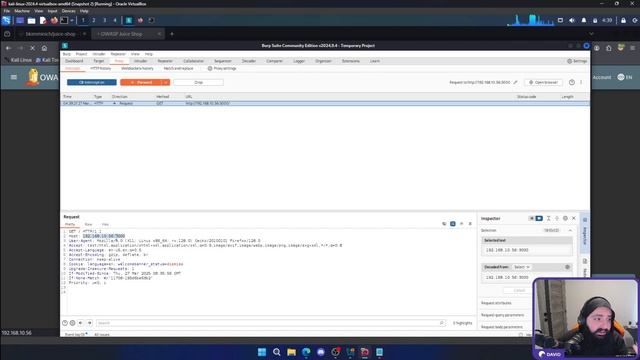The height and width of the screenshot is (360, 640).
Task: Open the notifications bell in Kali panel
Action: [x=584, y=20]
